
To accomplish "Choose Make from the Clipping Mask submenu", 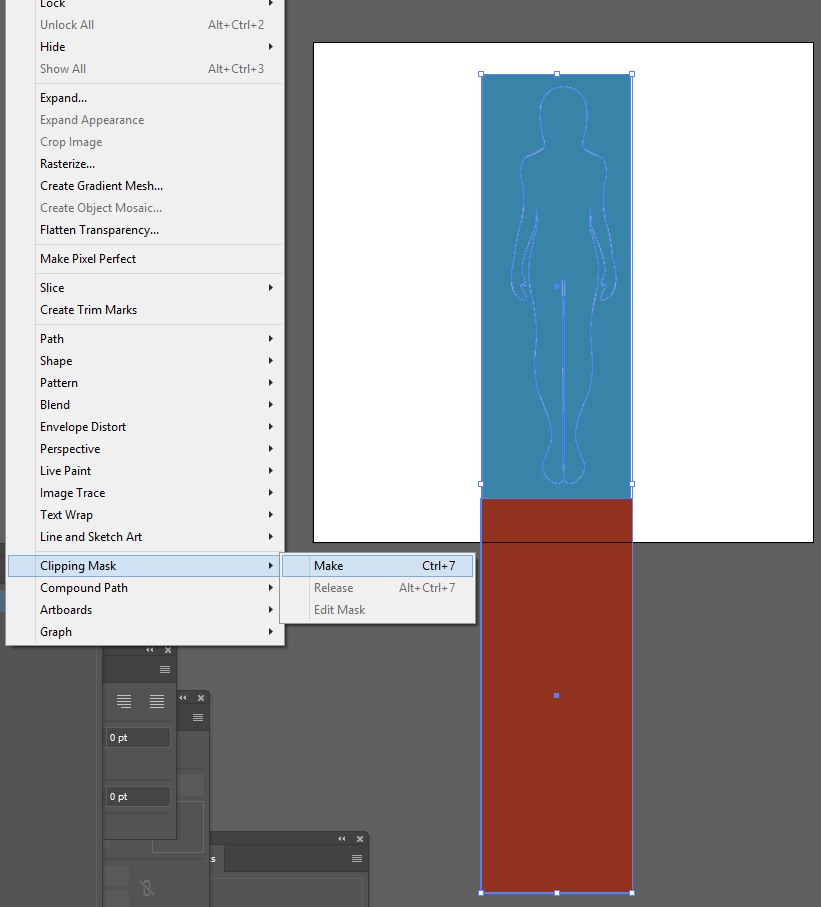I will (328, 565).
